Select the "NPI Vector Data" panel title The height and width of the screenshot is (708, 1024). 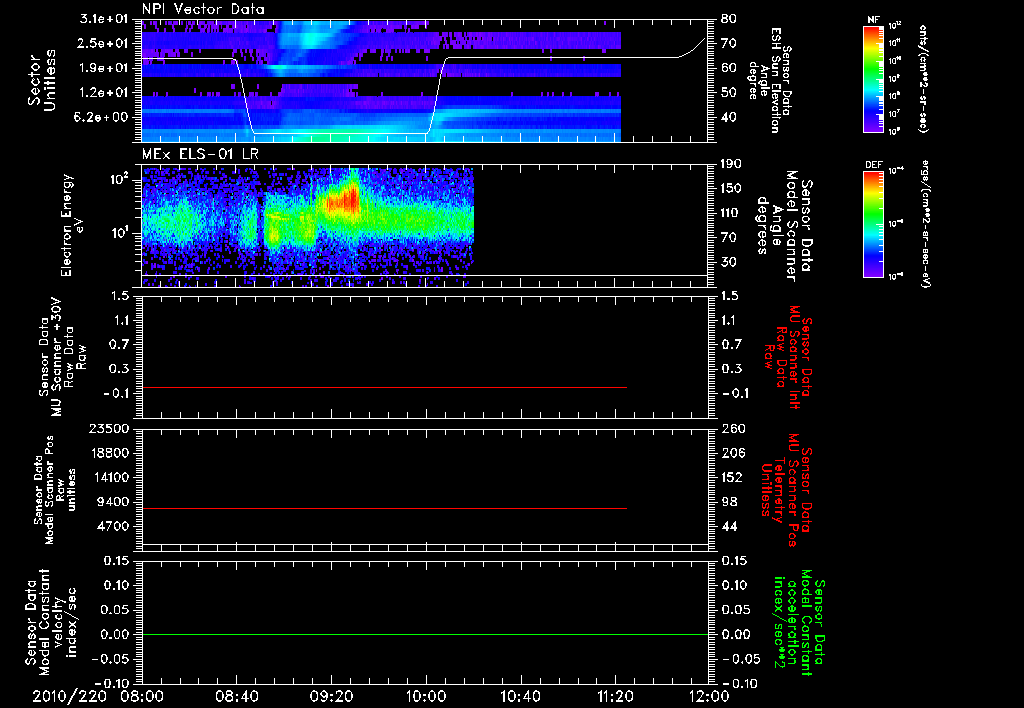pyautogui.click(x=203, y=9)
